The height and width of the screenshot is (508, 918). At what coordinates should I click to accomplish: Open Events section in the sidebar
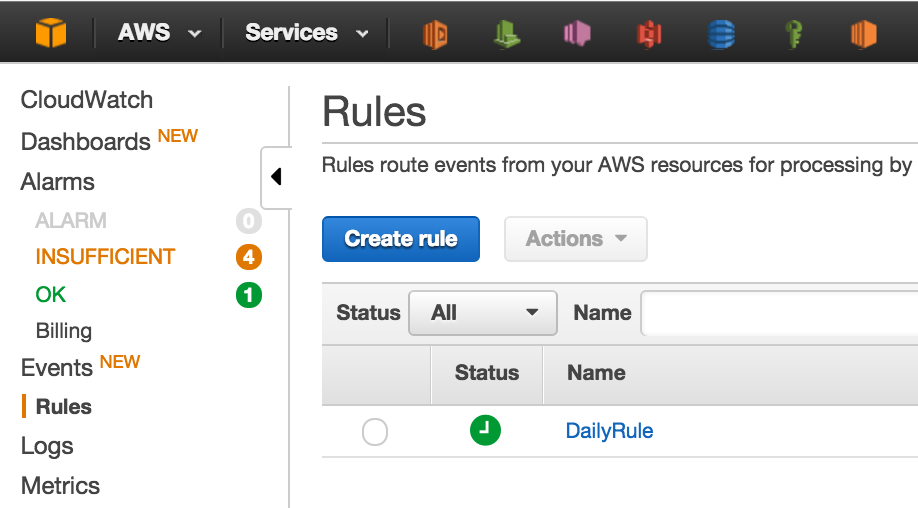coord(57,368)
